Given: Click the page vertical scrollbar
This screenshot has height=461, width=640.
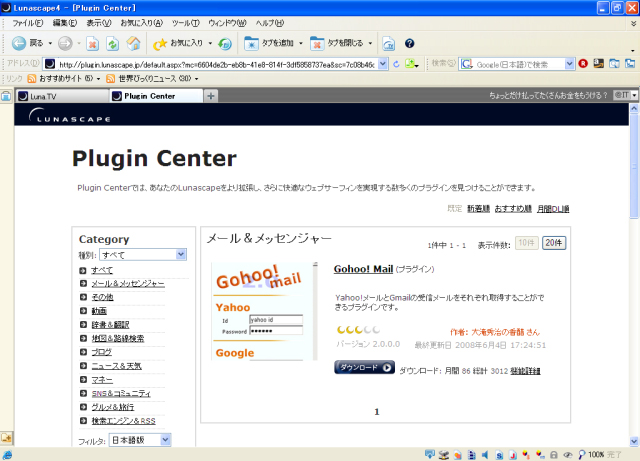Looking at the screenshot, I should tap(634, 274).
